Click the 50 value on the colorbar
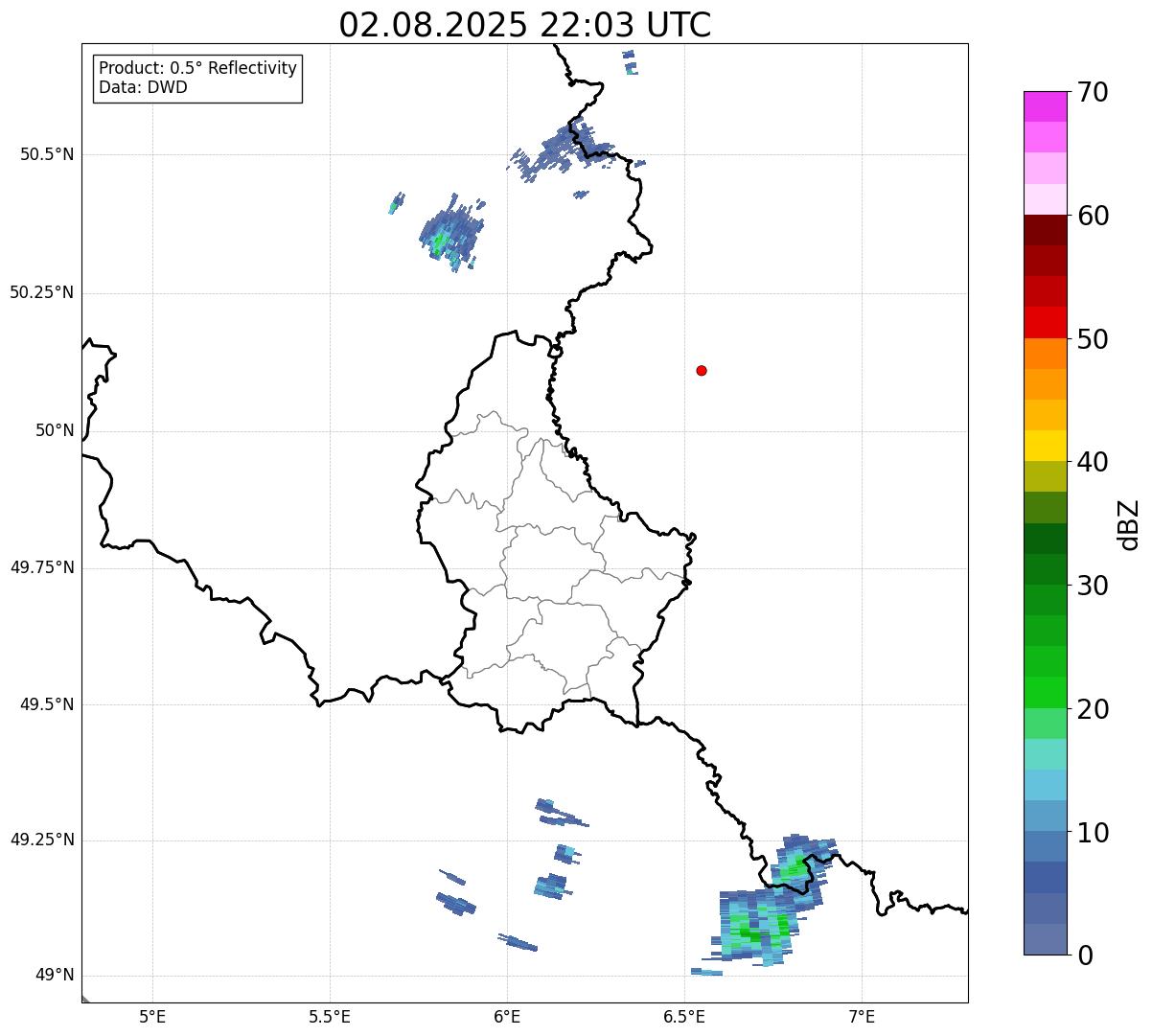The image size is (1152, 1036). point(1094,339)
